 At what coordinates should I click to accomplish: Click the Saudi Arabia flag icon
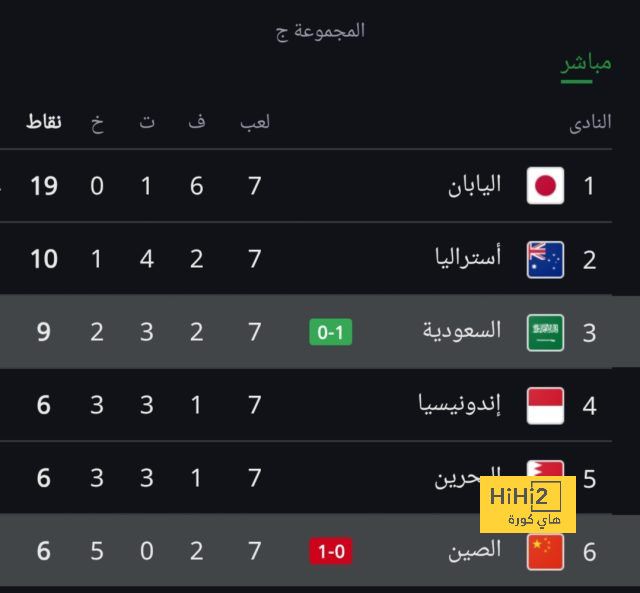(545, 333)
